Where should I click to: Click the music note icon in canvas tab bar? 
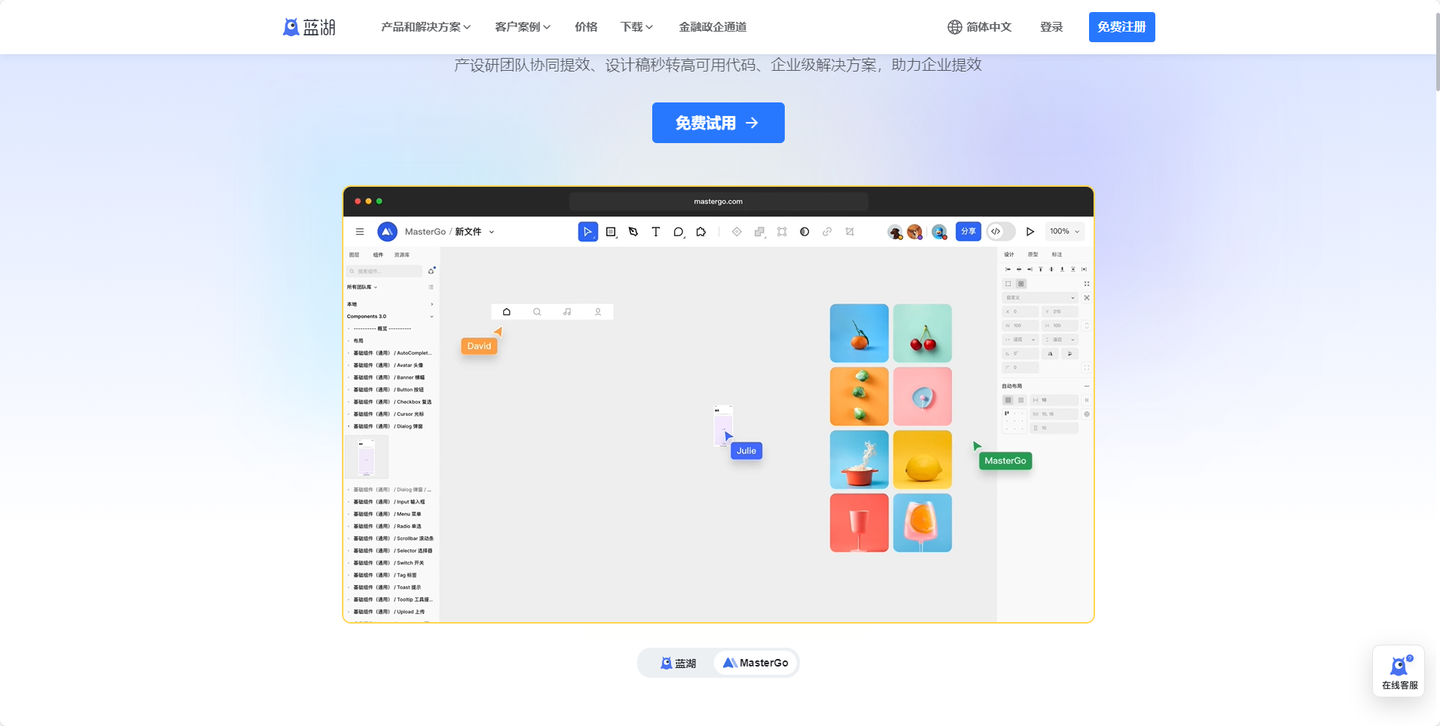567,312
